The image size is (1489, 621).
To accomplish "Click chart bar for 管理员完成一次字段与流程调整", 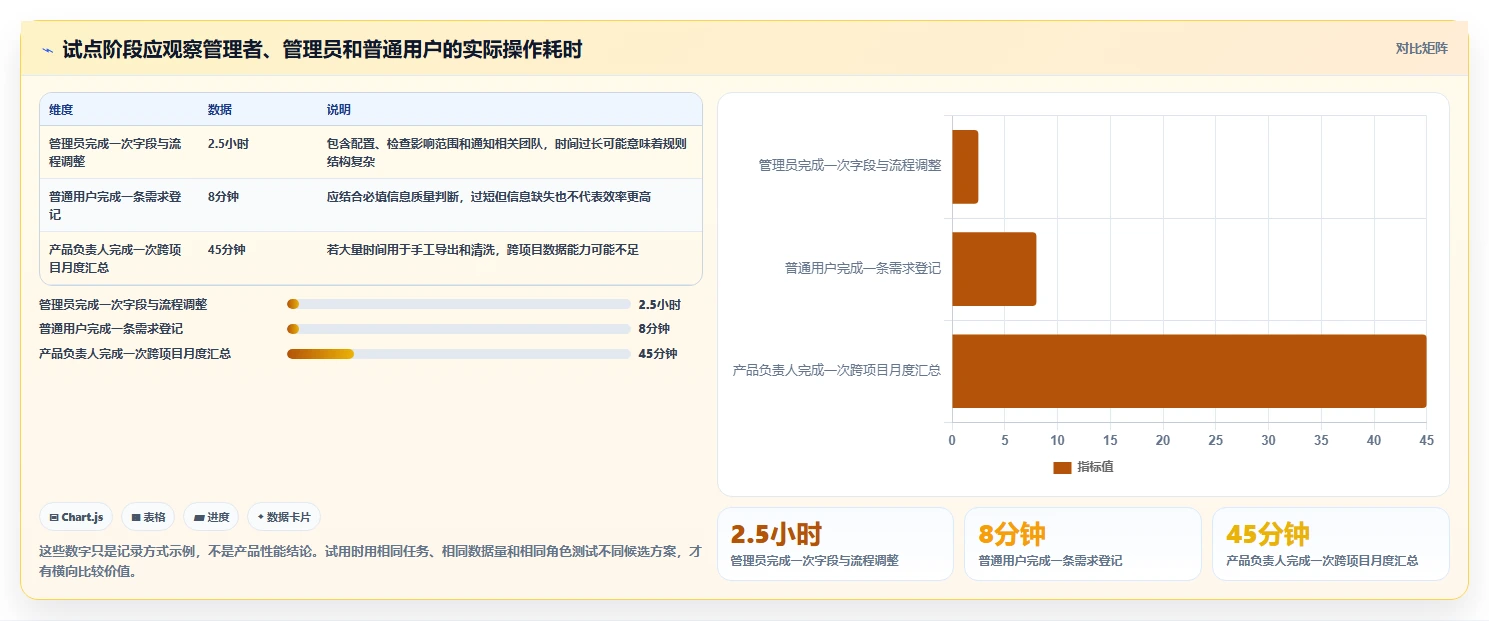I will (965, 167).
